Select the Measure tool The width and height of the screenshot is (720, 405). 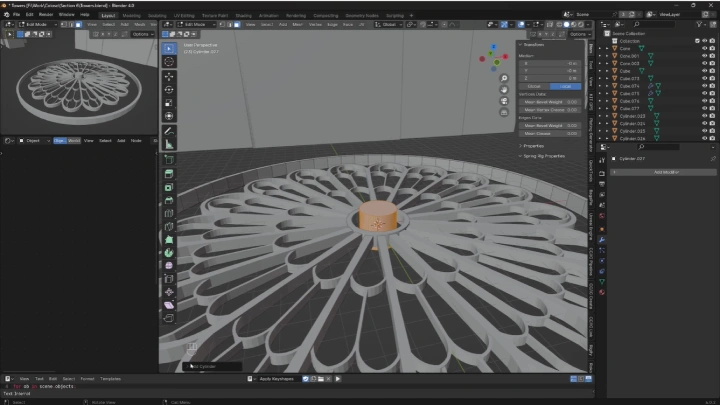click(169, 145)
